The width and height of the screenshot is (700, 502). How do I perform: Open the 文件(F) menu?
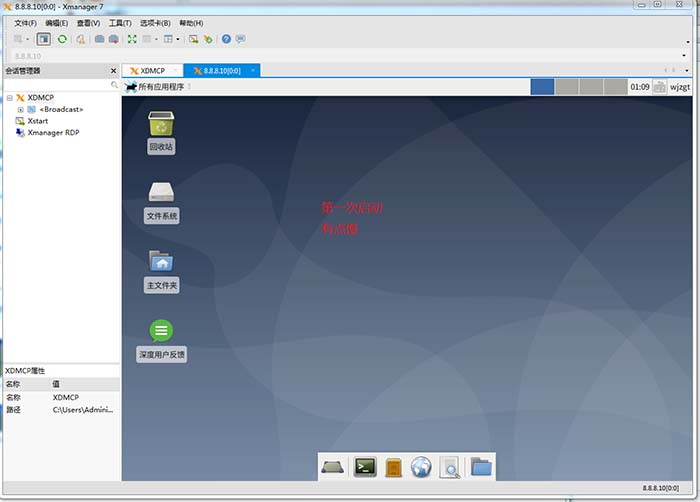(25, 23)
